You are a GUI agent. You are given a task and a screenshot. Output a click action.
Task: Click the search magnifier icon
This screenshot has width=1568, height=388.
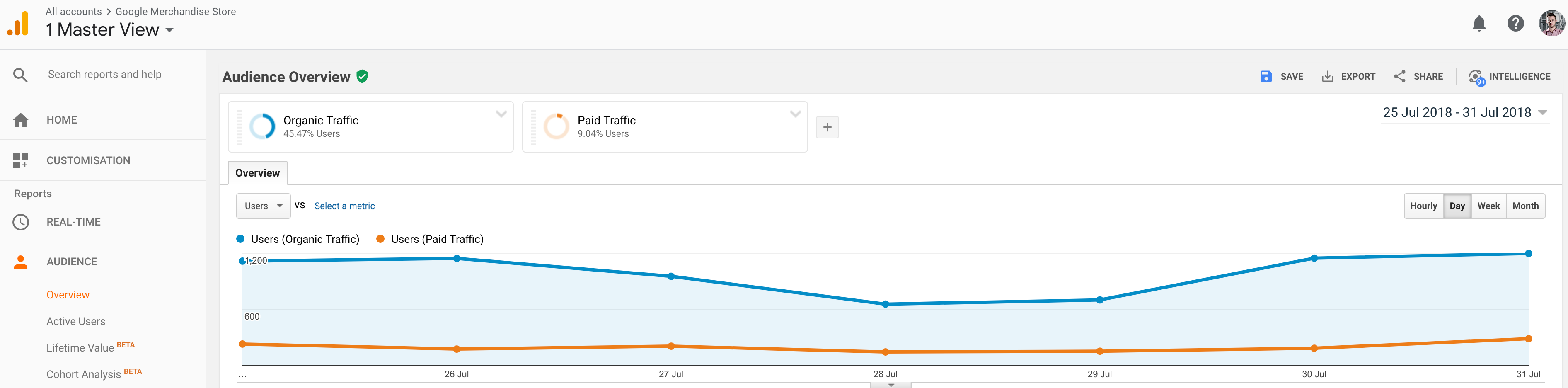21,75
